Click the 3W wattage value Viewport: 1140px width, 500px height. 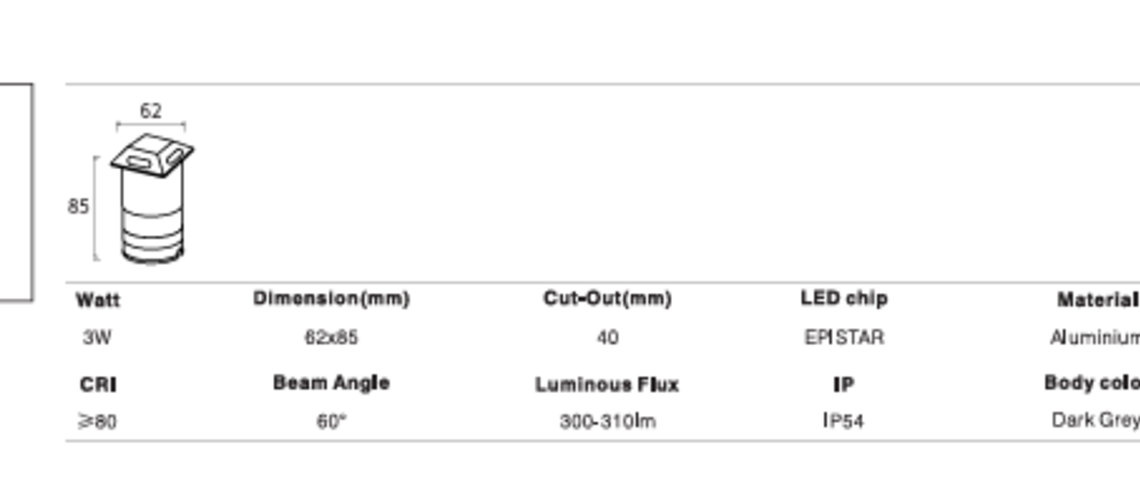97,338
